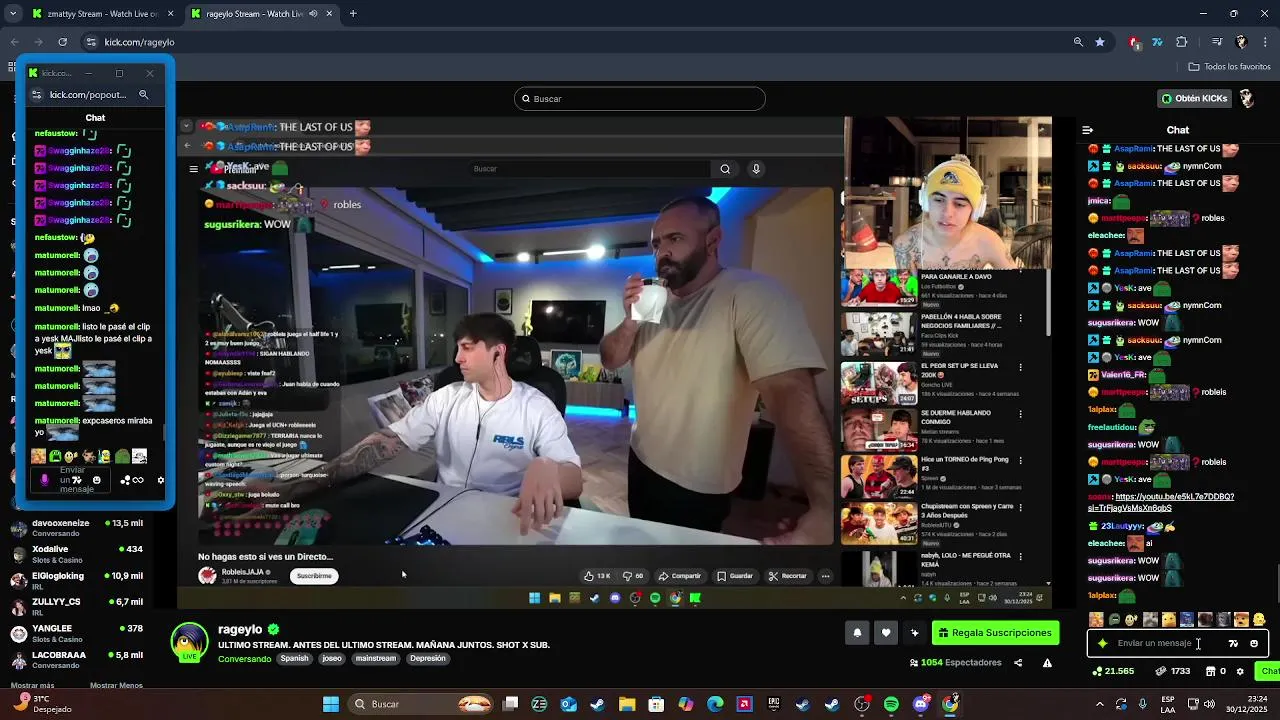Click the zoom magnifier in the address bar
Viewport: 1280px width, 720px height.
pos(1078,42)
